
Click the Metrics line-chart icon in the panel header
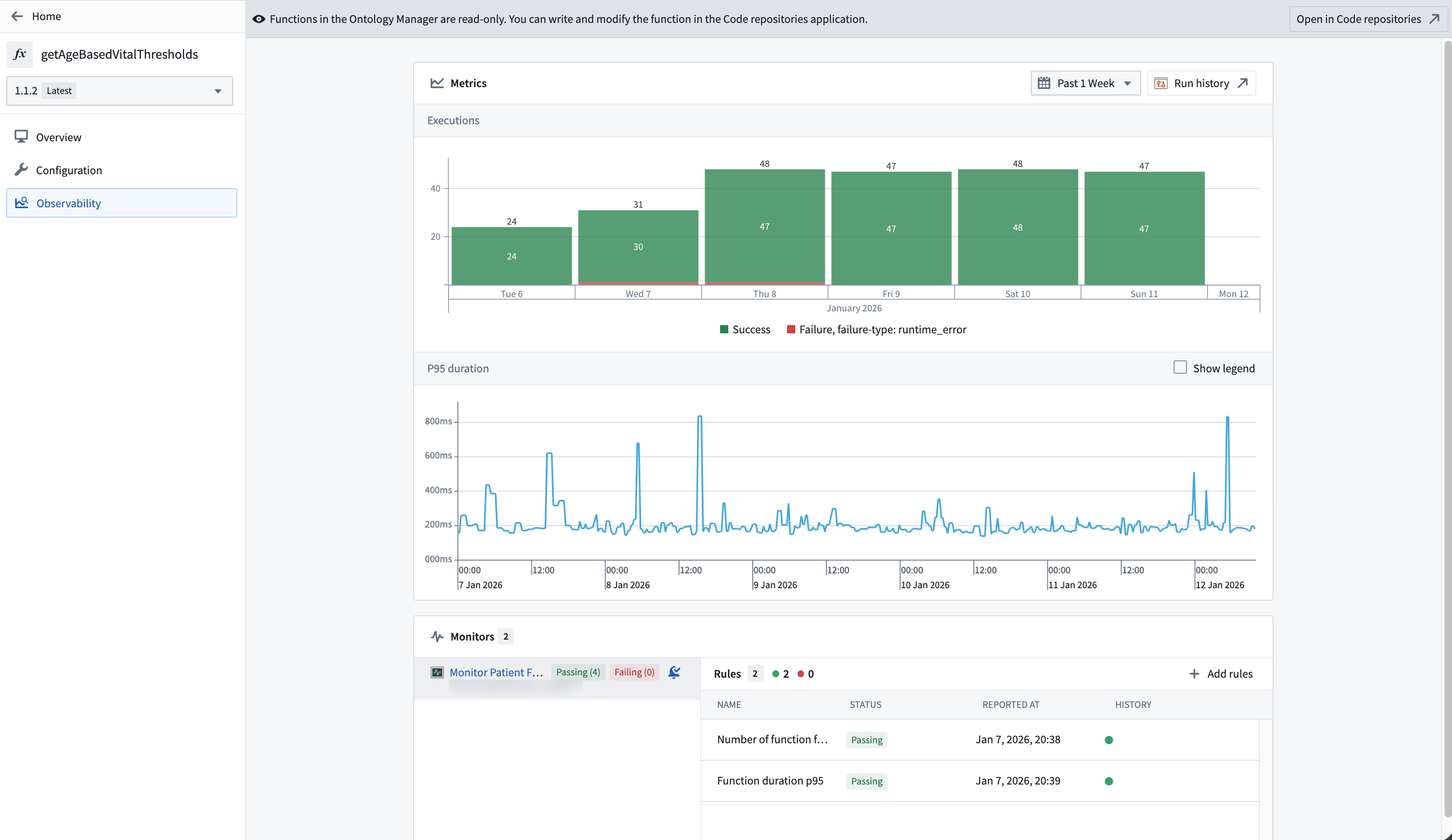[x=437, y=83]
